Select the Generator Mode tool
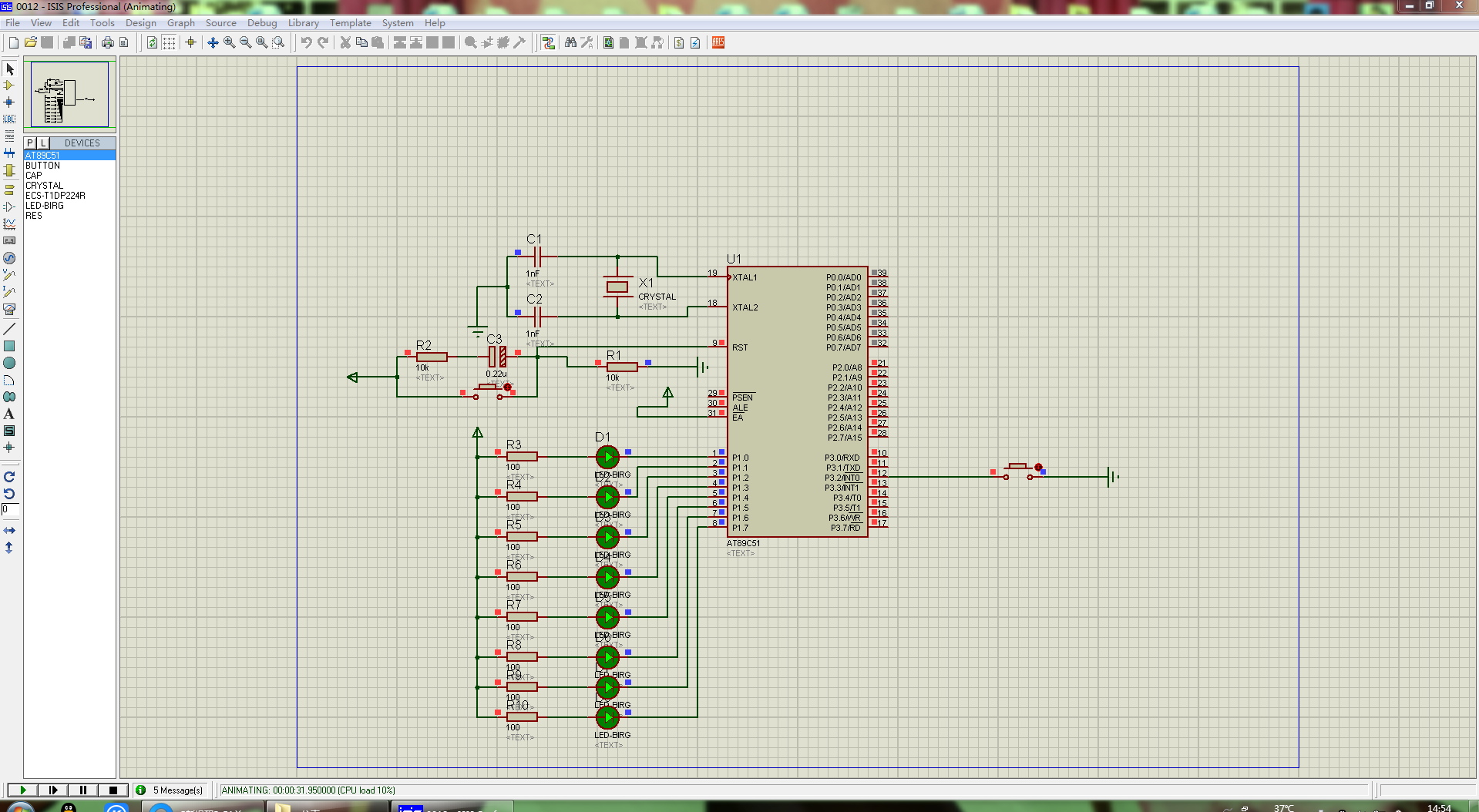 pos(9,258)
